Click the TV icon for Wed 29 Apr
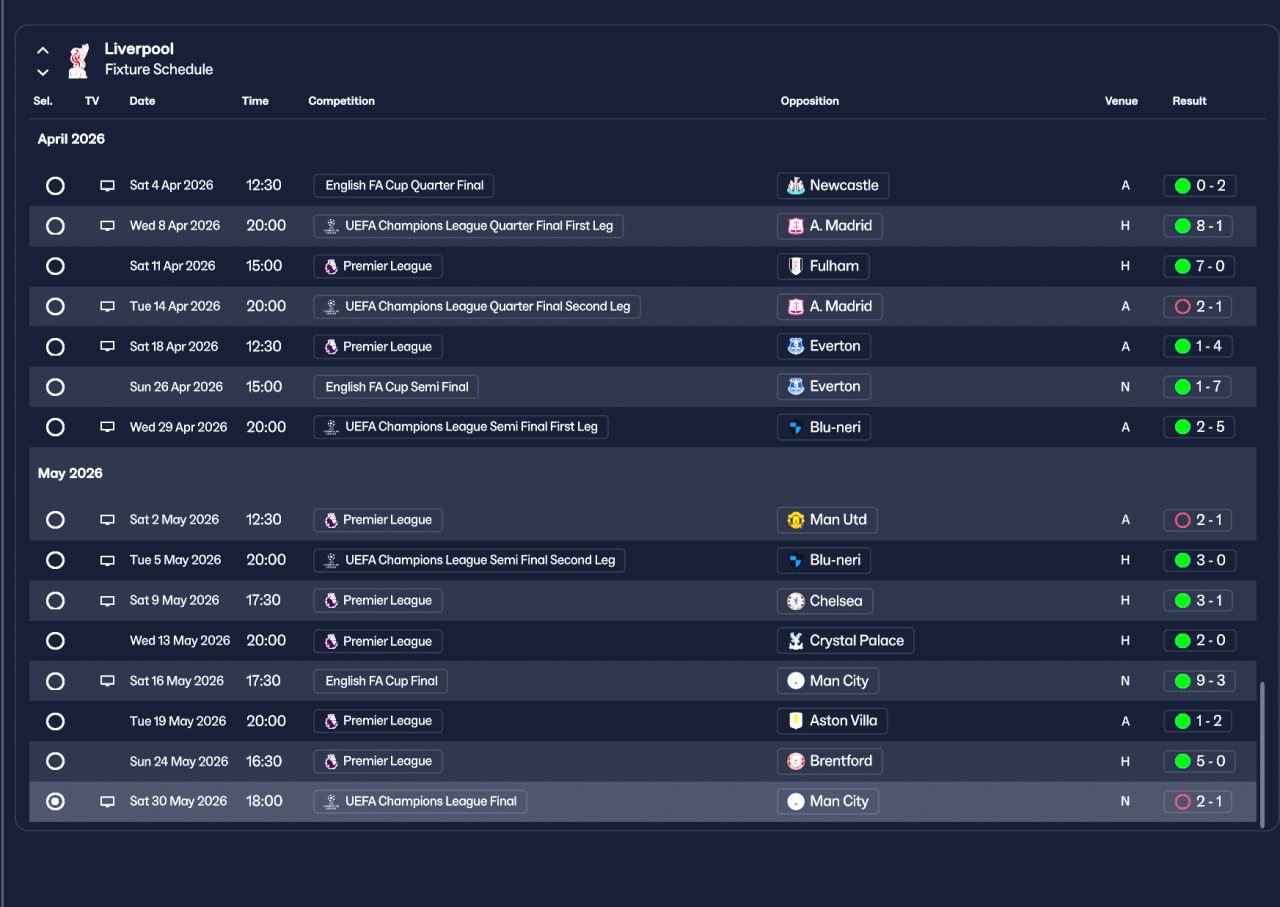 (x=107, y=427)
